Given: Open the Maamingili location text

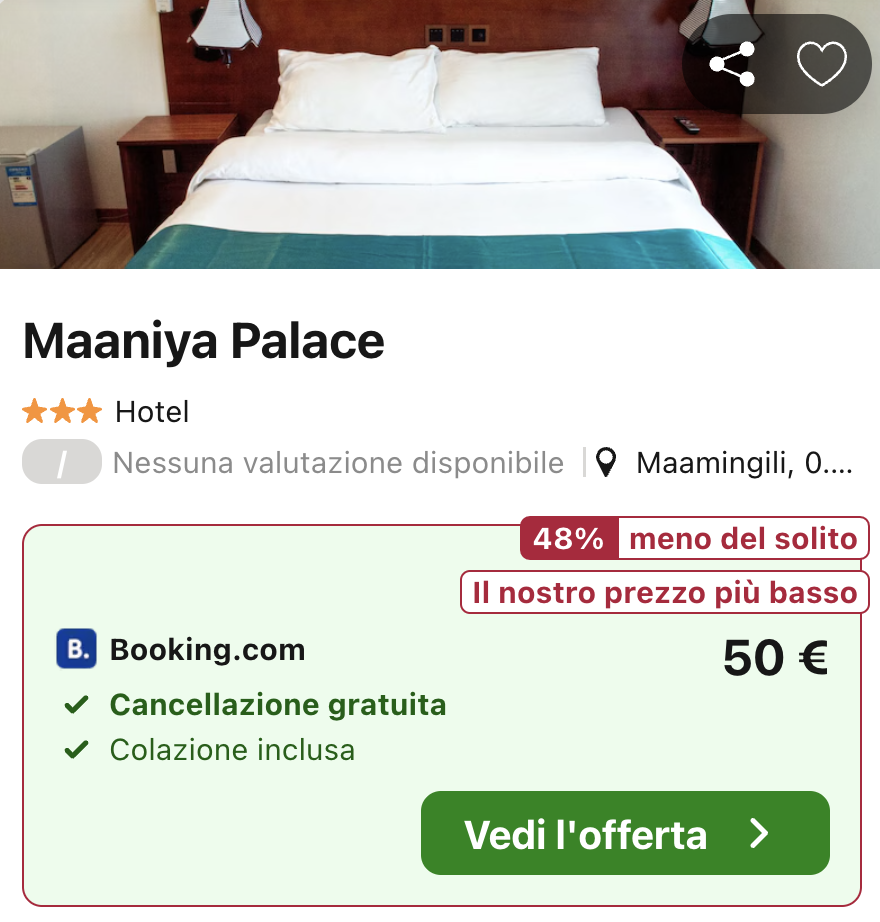Looking at the screenshot, I should pyautogui.click(x=744, y=463).
